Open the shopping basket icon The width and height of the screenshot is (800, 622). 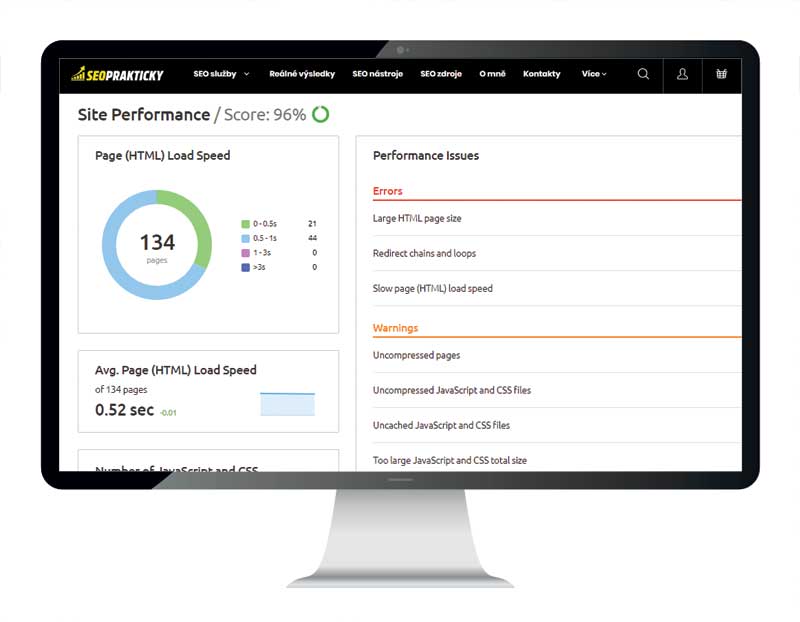[x=721, y=74]
